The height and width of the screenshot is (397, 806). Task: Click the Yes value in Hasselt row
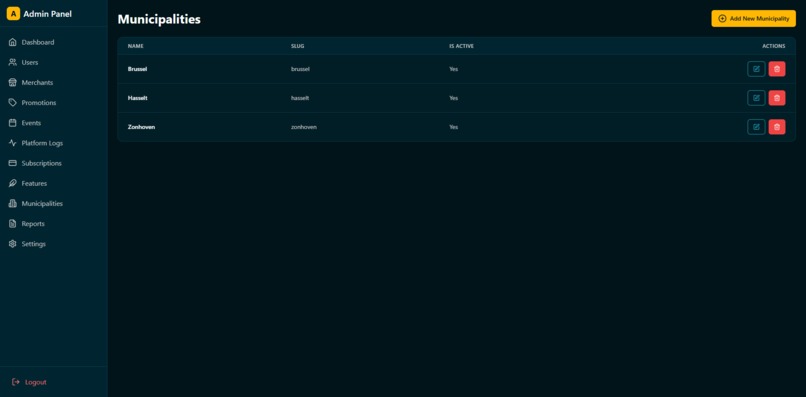(453, 98)
